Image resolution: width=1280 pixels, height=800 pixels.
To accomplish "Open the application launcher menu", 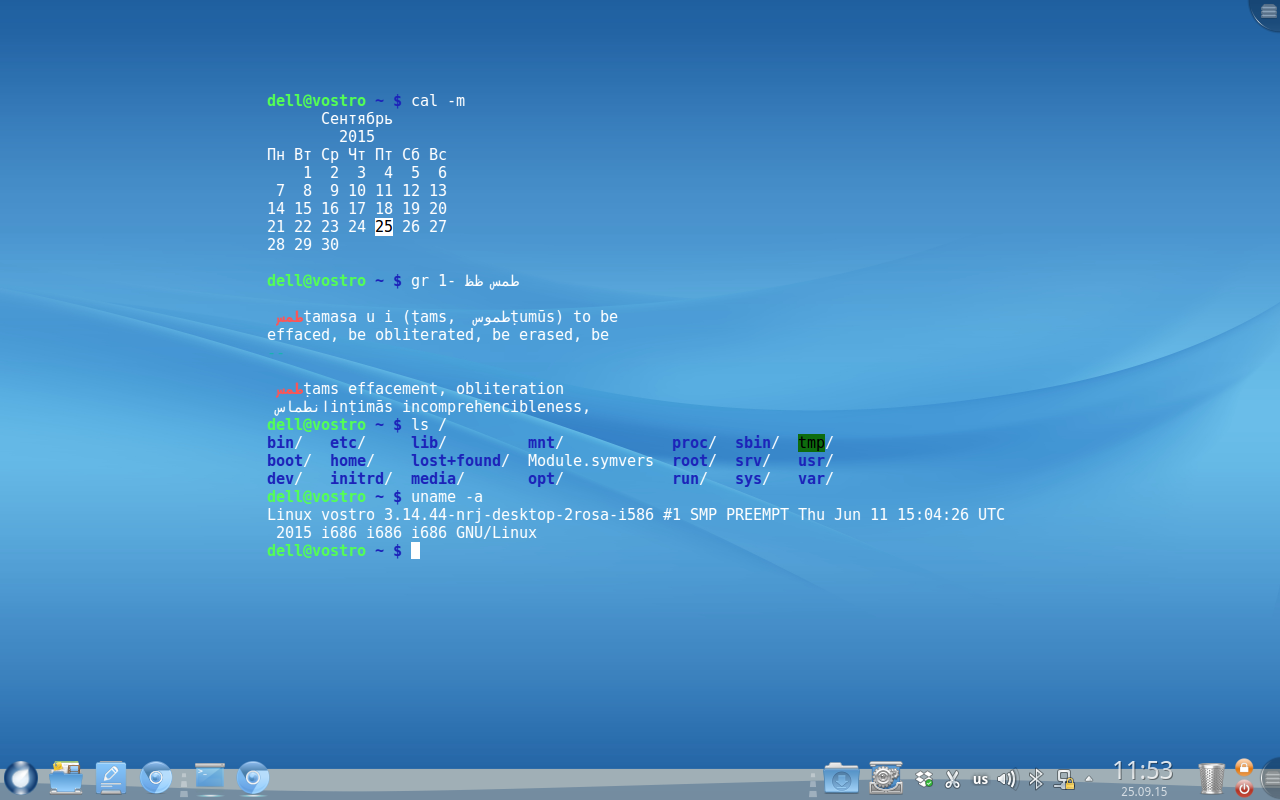I will click(20, 777).
